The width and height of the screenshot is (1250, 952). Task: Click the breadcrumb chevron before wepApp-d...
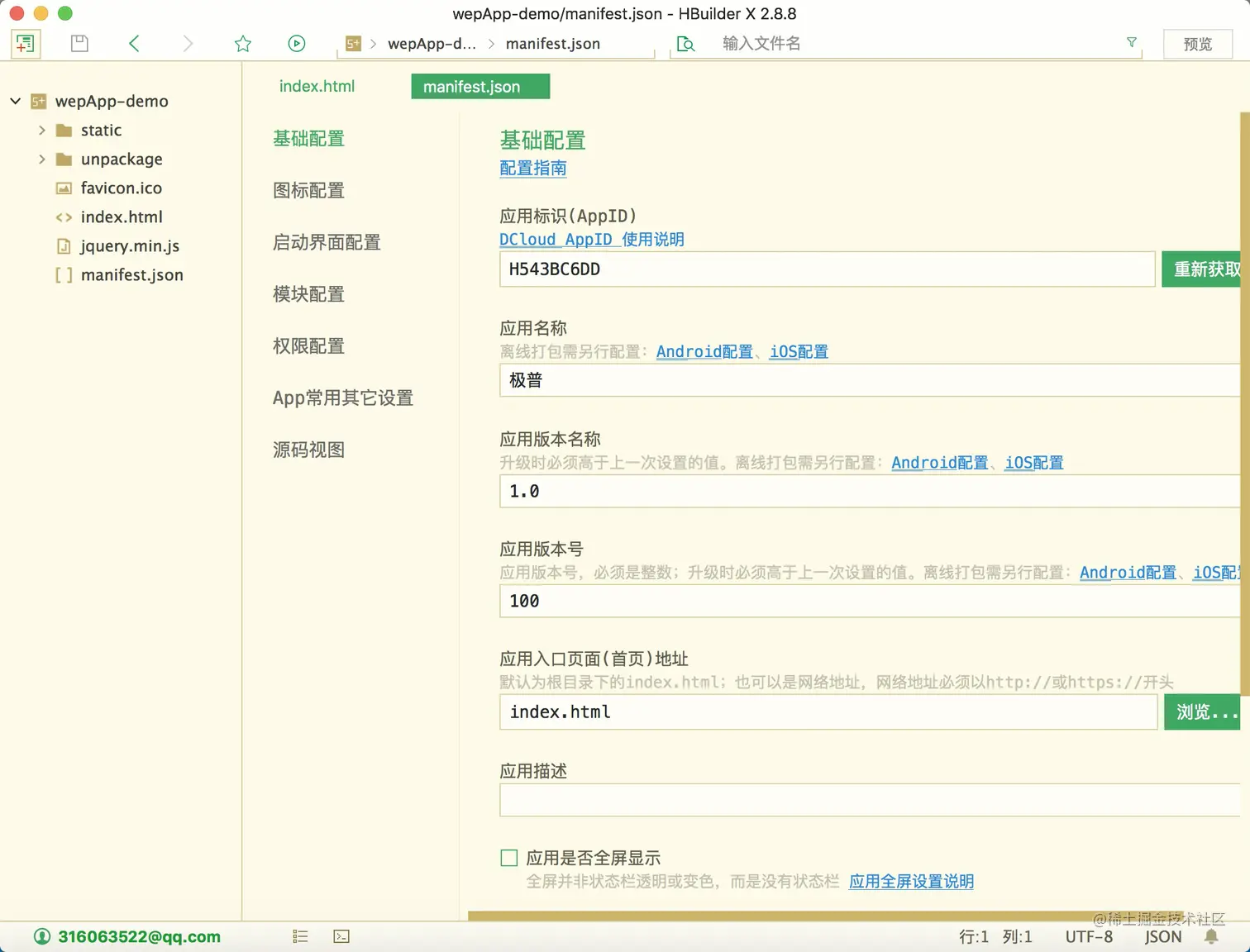pyautogui.click(x=373, y=44)
